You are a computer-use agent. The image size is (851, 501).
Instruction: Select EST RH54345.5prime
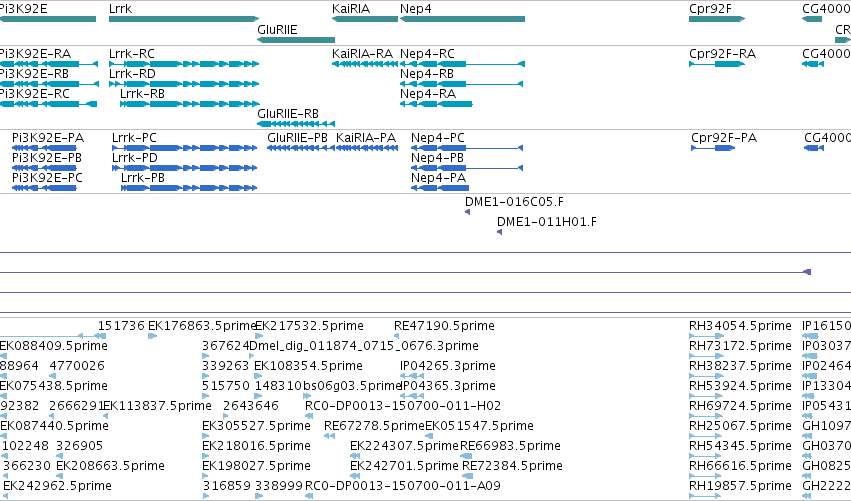[740, 446]
